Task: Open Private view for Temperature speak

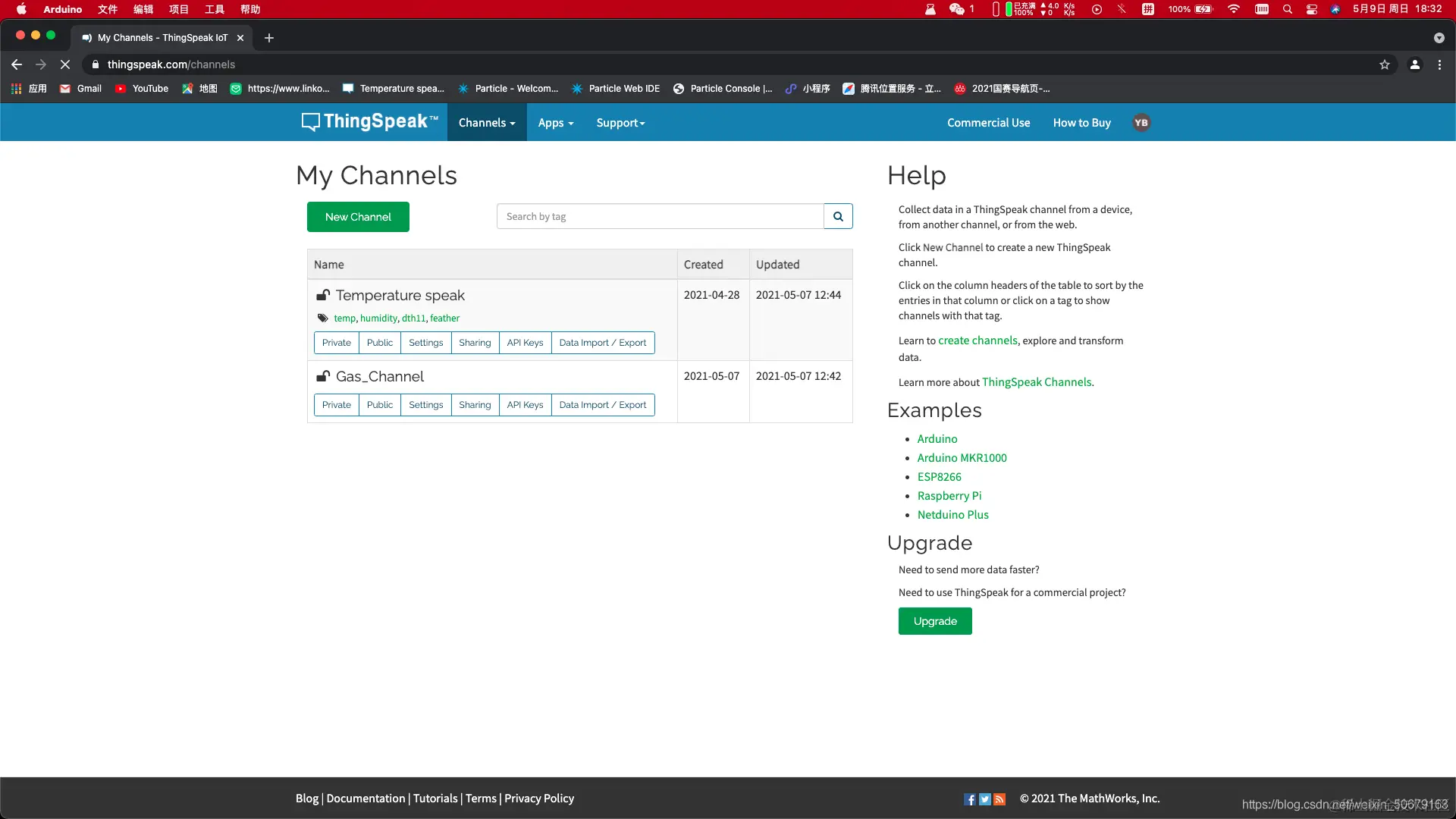Action: tap(337, 343)
